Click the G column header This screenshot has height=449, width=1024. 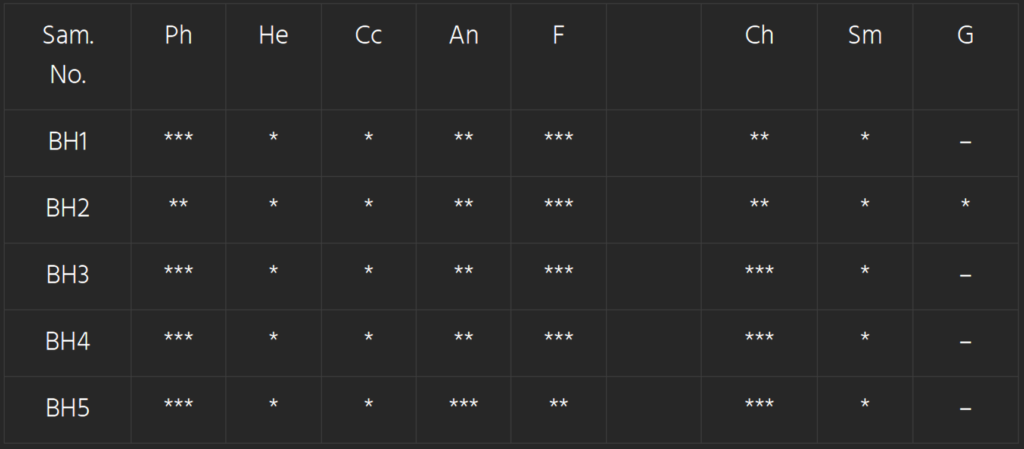965,35
